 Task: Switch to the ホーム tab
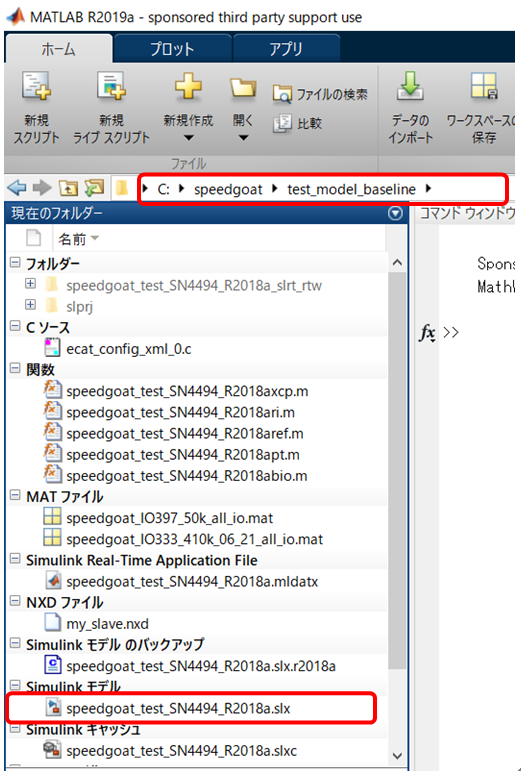coord(58,49)
